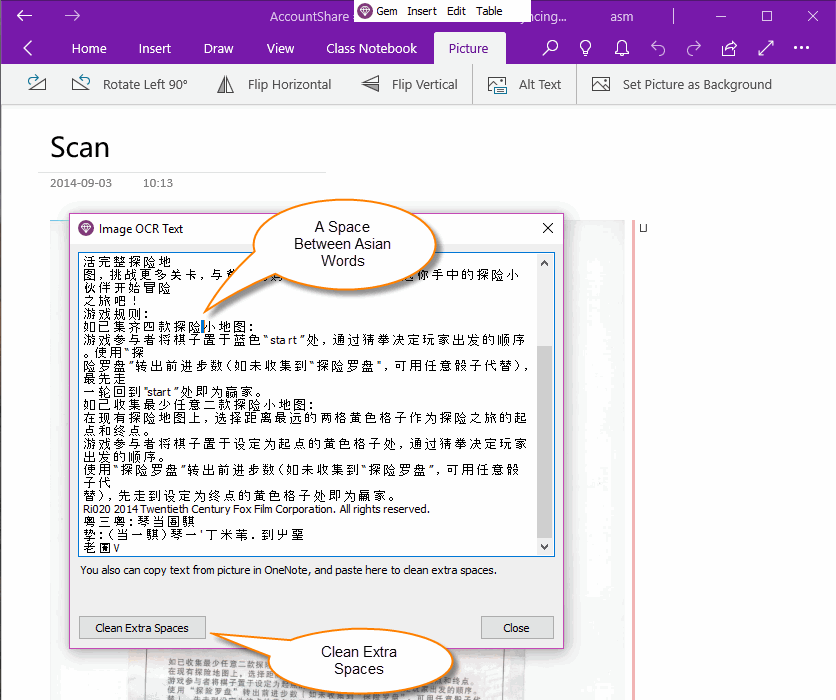The image size is (836, 700).
Task: Click the Image OCR Text dialog title
Action: click(141, 229)
